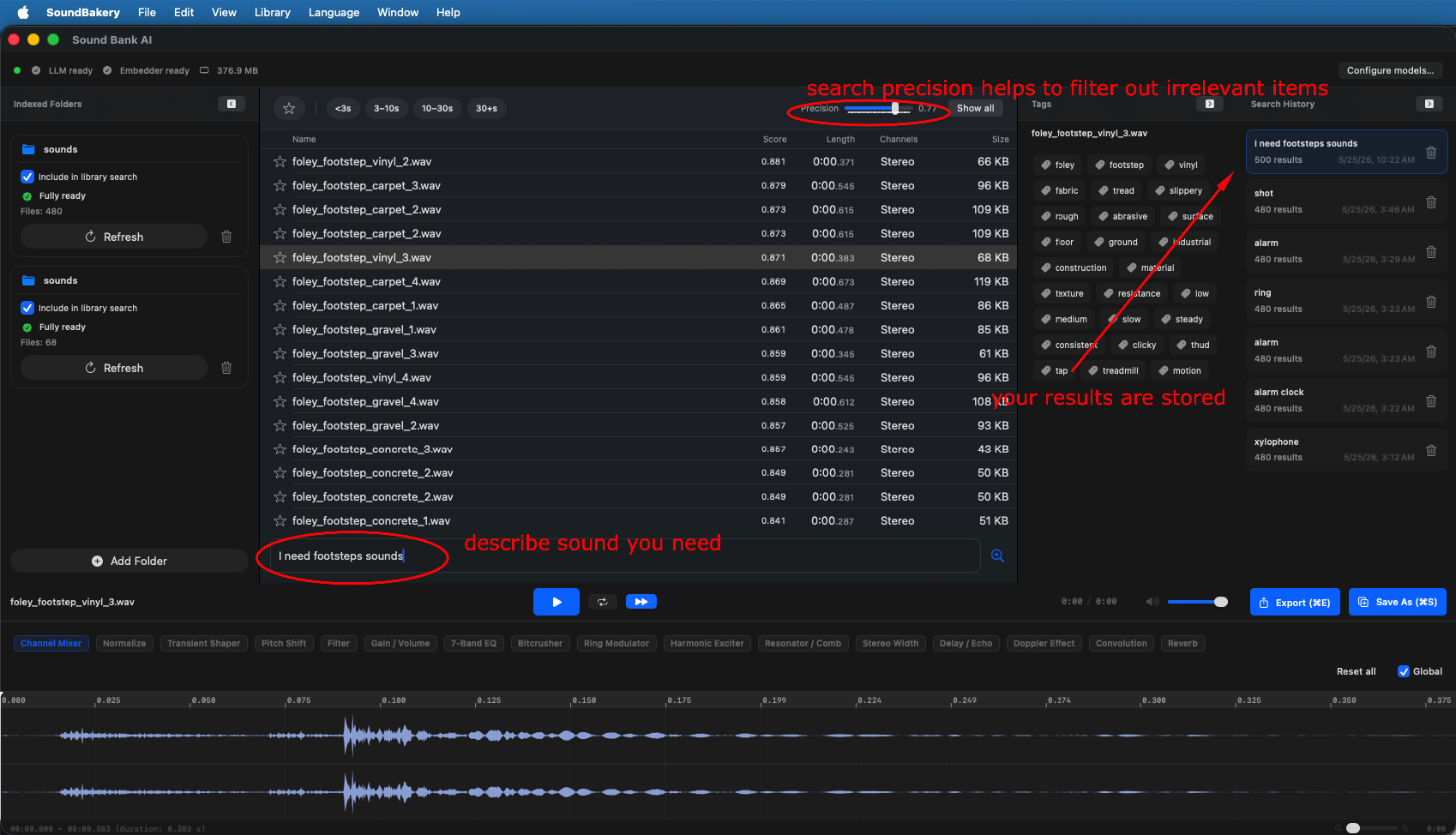Star foley_footstep_gravel_1.wav
Viewport: 1456px width, 835px height.
pyautogui.click(x=280, y=329)
